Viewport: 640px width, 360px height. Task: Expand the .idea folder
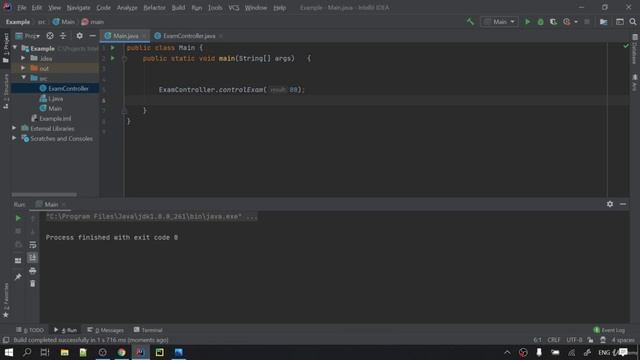point(23,58)
